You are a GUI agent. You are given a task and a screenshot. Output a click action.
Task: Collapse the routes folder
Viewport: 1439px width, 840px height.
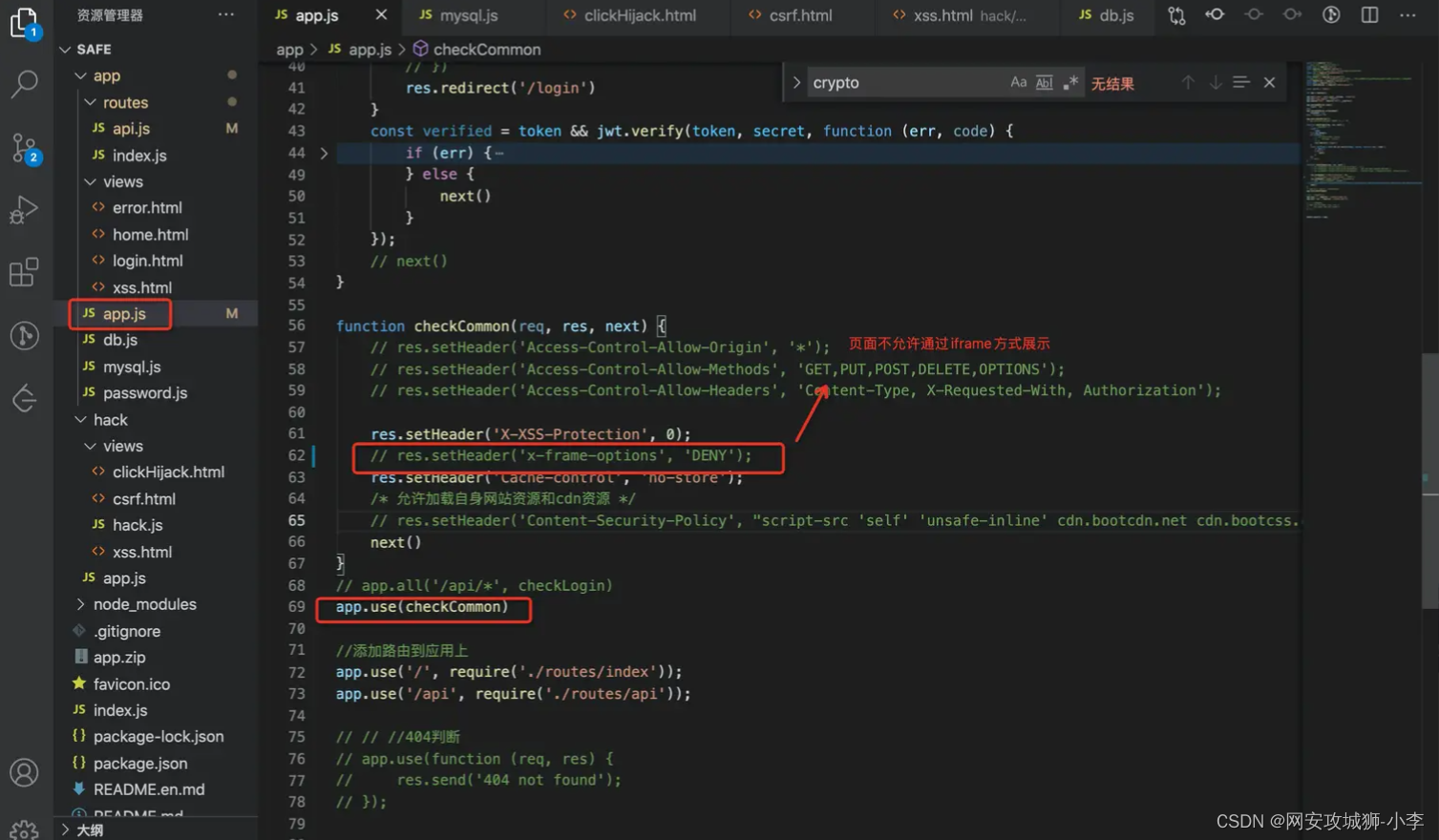91,102
